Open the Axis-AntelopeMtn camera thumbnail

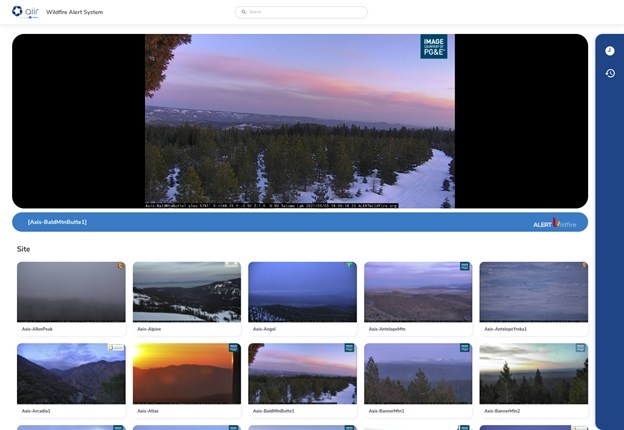pos(417,292)
